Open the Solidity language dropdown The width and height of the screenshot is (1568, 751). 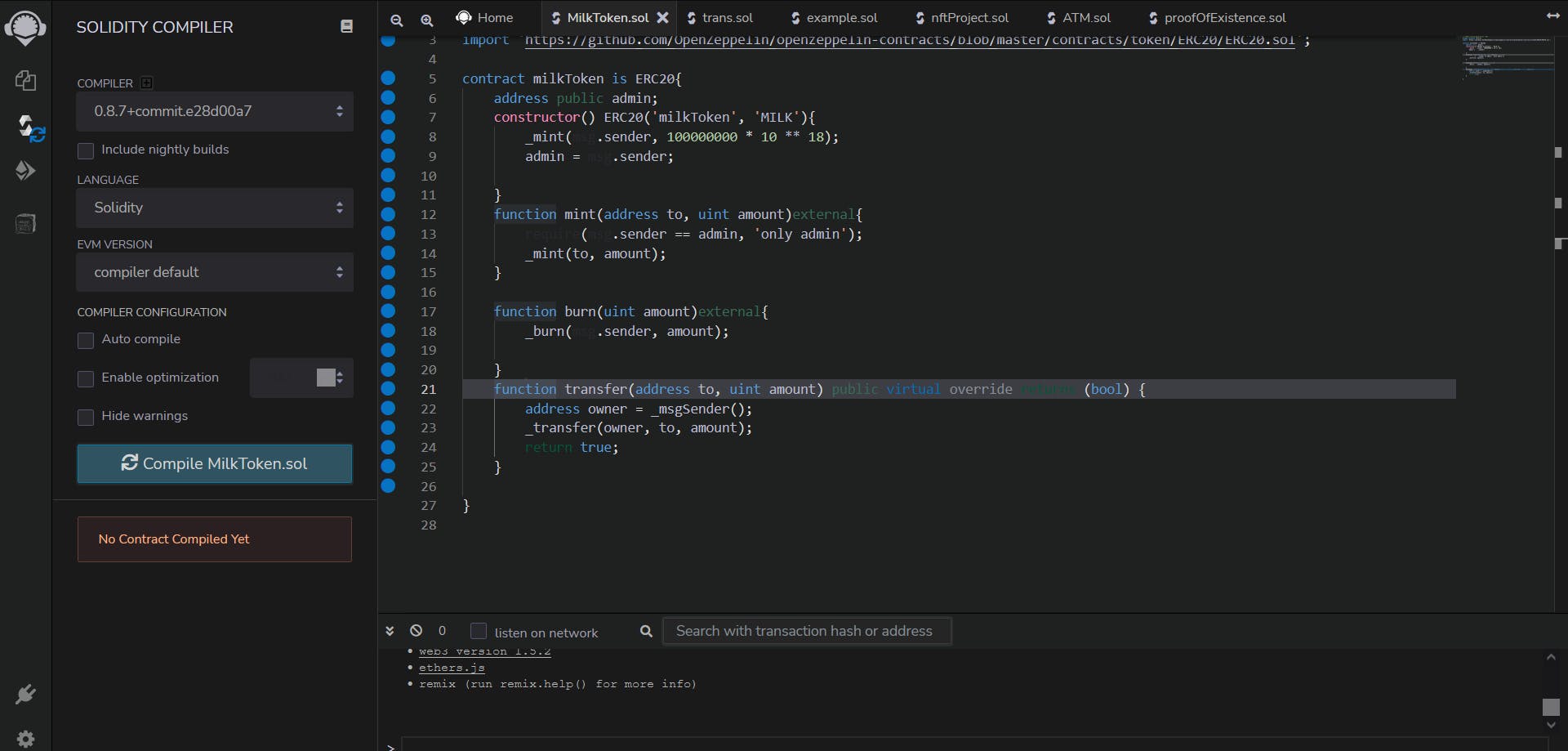click(215, 208)
